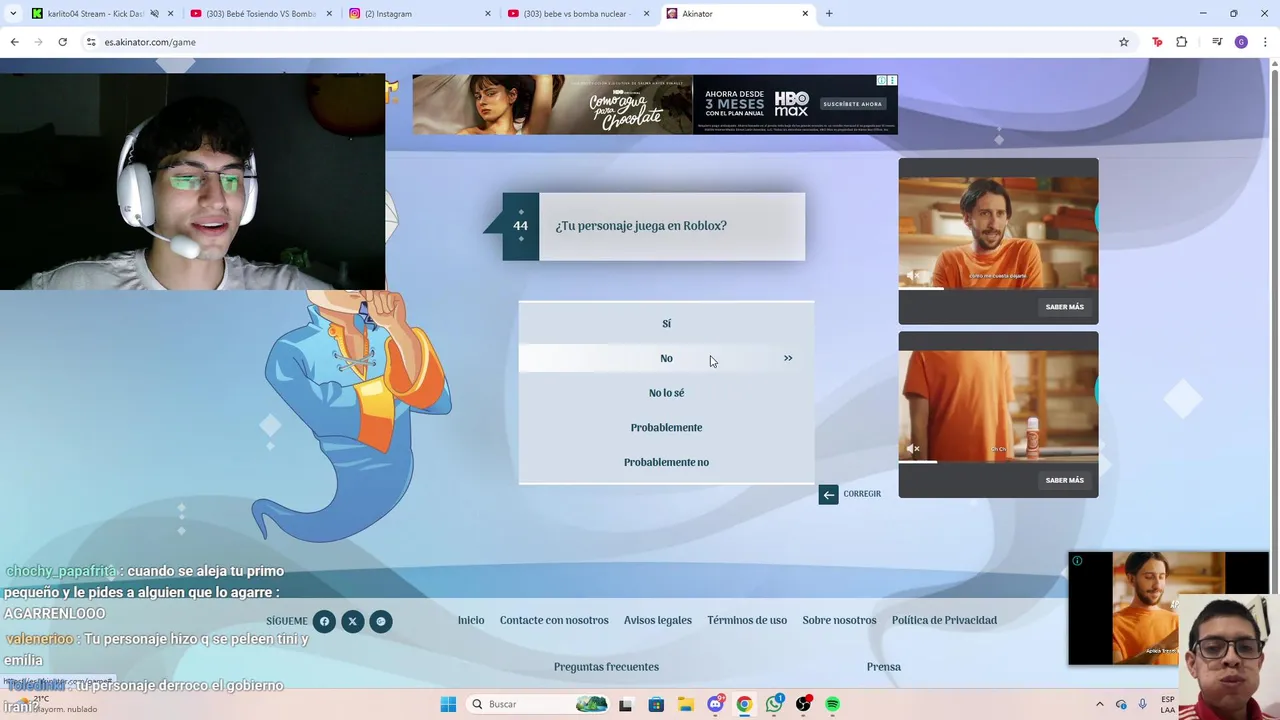Open Spotify from the taskbar
Image resolution: width=1280 pixels, height=720 pixels.
click(832, 704)
